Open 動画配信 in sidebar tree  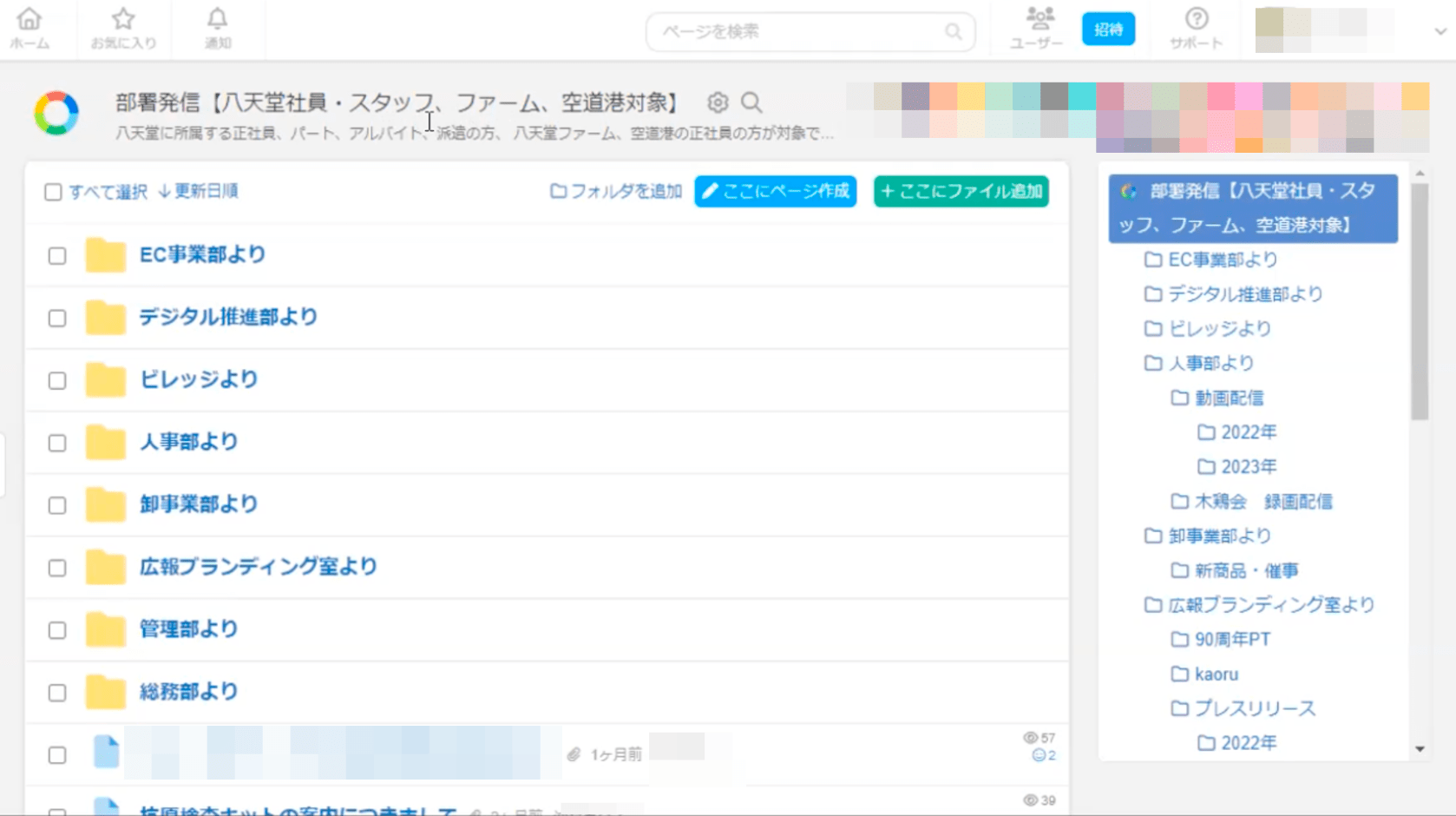click(1229, 398)
